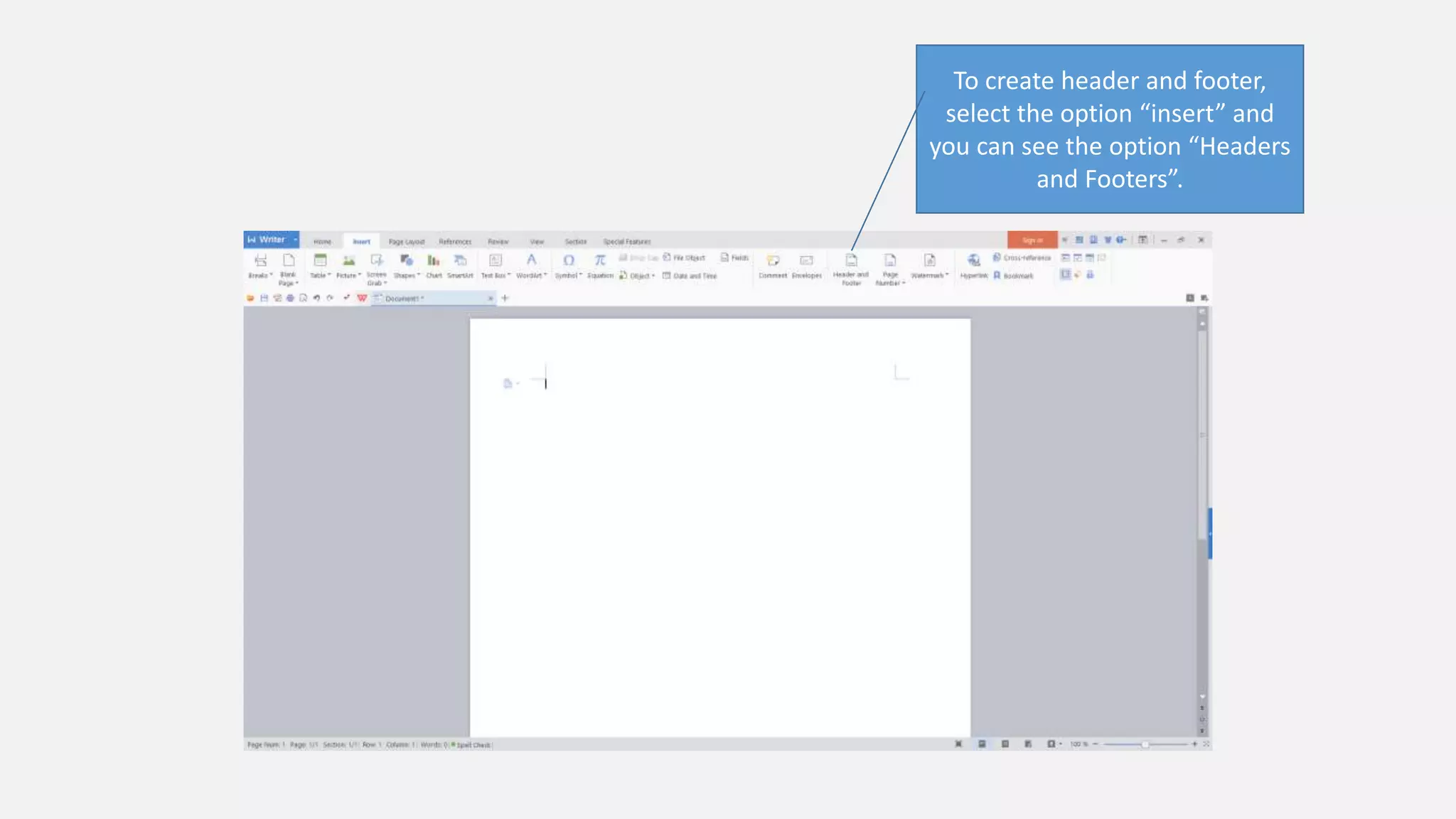Screen dimensions: 1456x819
Task: Click the scrollbar down arrow
Action: click(x=1202, y=697)
